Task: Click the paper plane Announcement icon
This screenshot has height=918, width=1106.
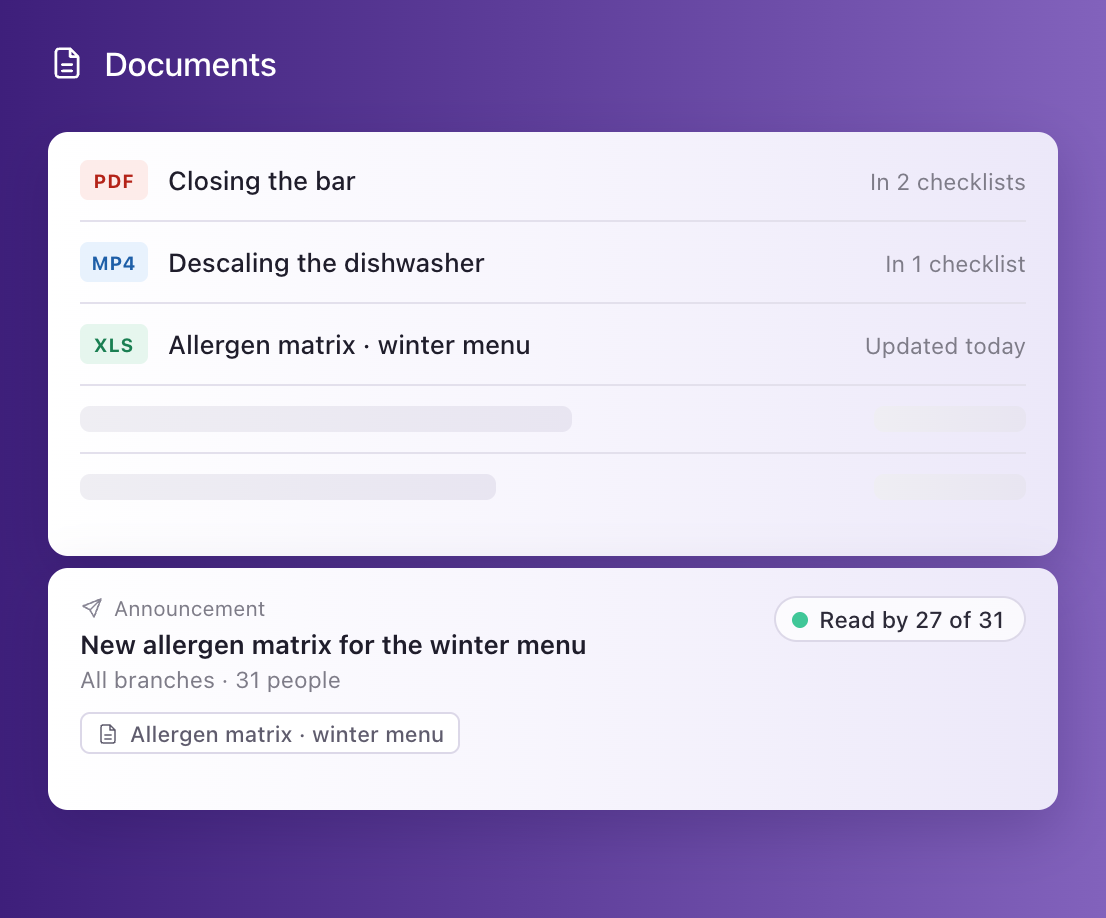Action: click(92, 608)
